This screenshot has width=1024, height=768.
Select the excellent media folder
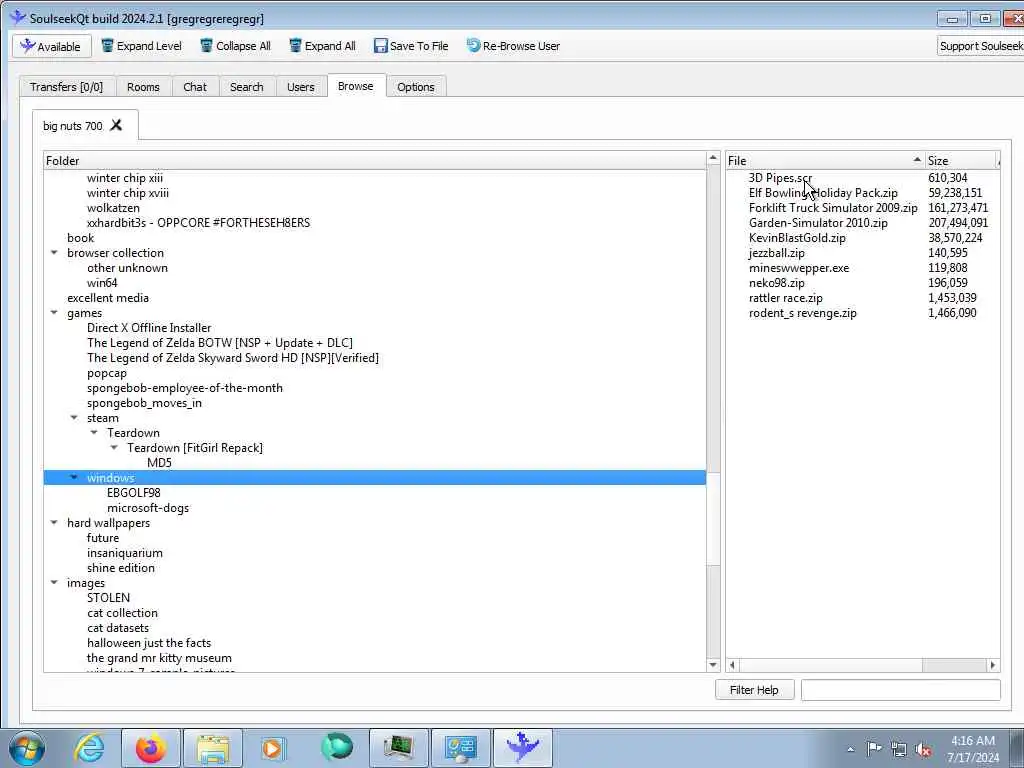[108, 298]
